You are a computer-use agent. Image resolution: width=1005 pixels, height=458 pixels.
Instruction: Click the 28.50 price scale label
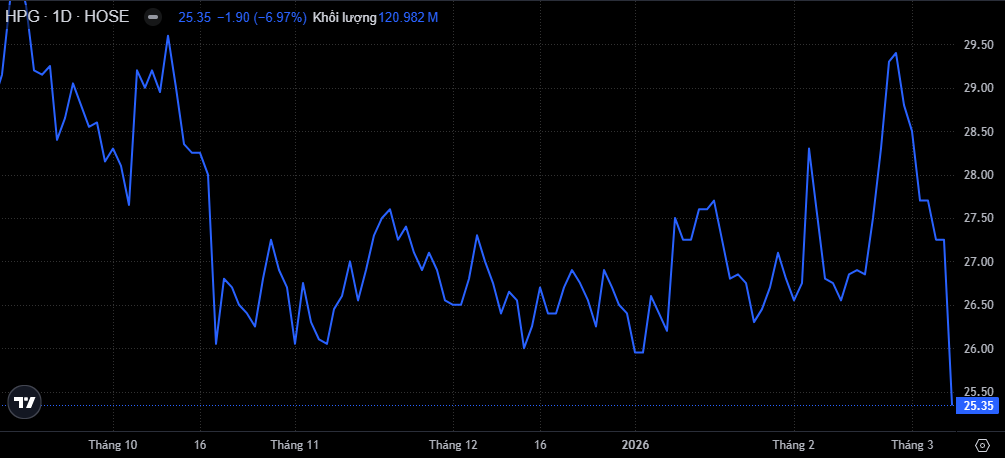[x=977, y=132]
